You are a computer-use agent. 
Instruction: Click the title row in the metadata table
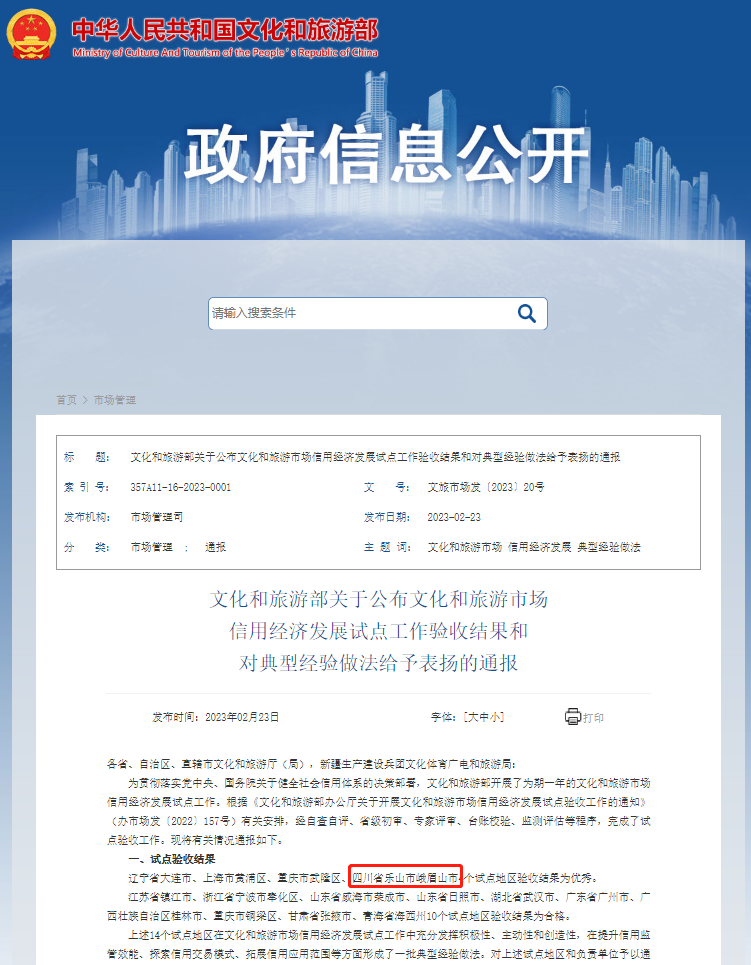378,457
